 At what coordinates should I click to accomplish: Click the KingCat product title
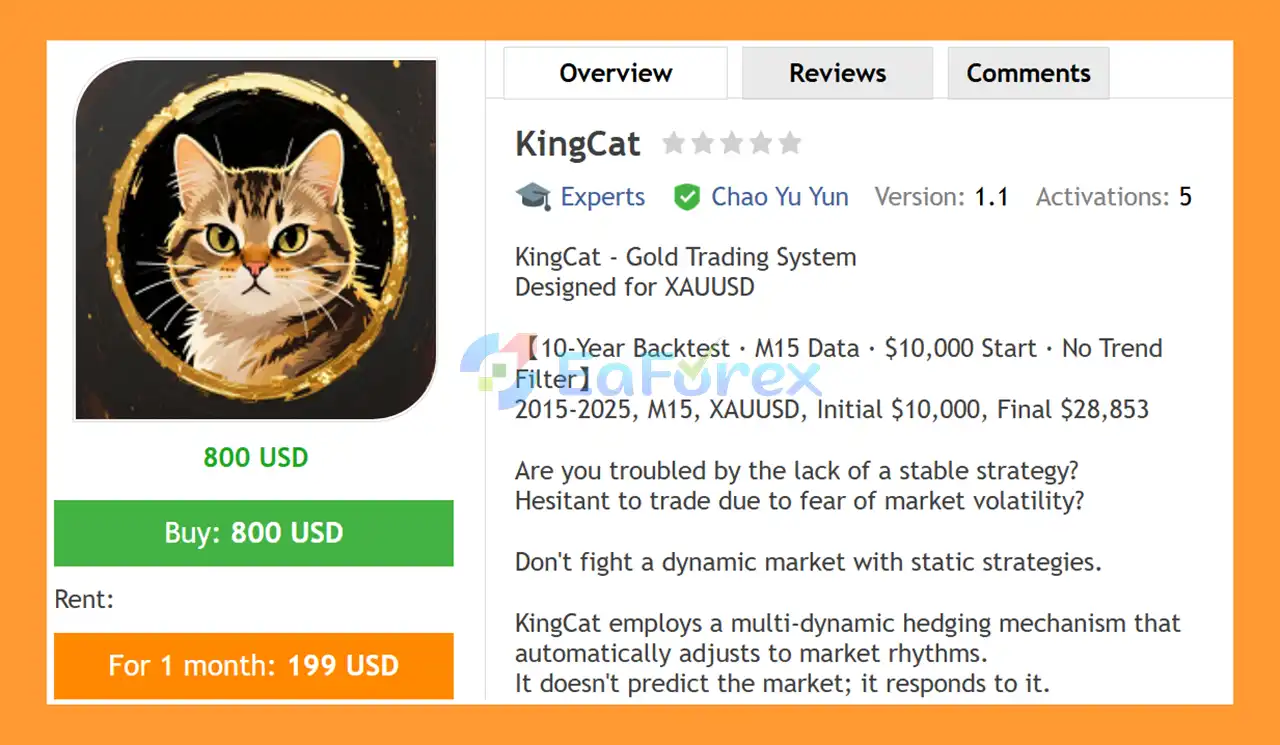(x=577, y=144)
